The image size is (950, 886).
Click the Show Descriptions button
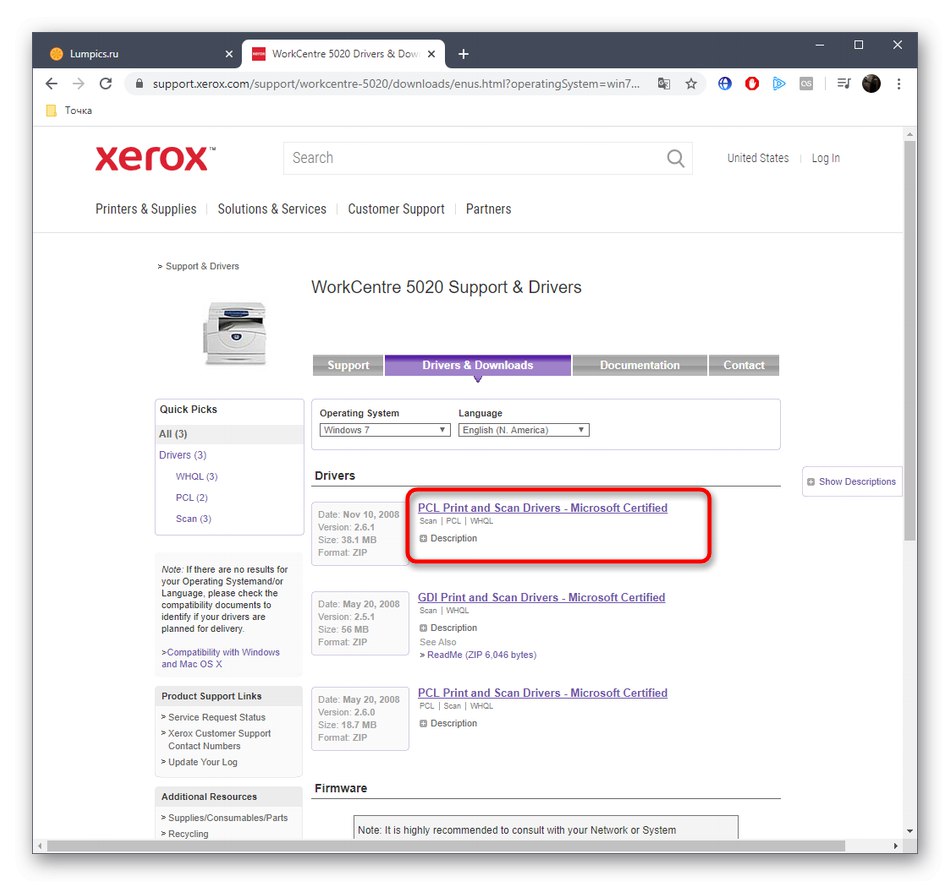coord(851,481)
